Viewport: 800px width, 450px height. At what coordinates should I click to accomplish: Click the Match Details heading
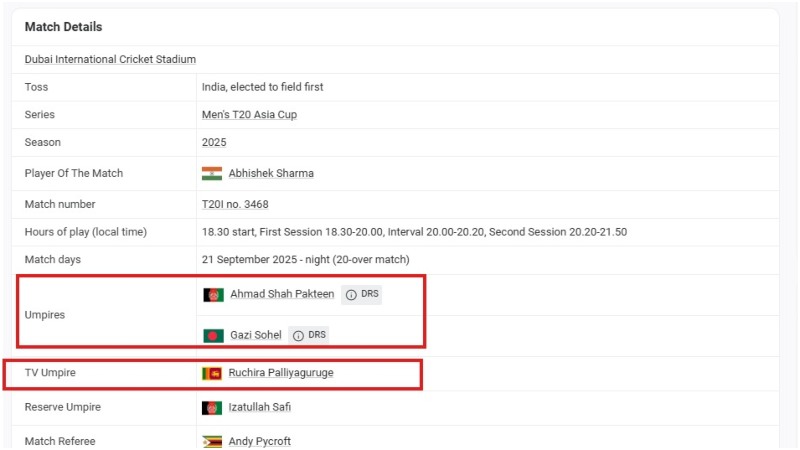[x=63, y=27]
